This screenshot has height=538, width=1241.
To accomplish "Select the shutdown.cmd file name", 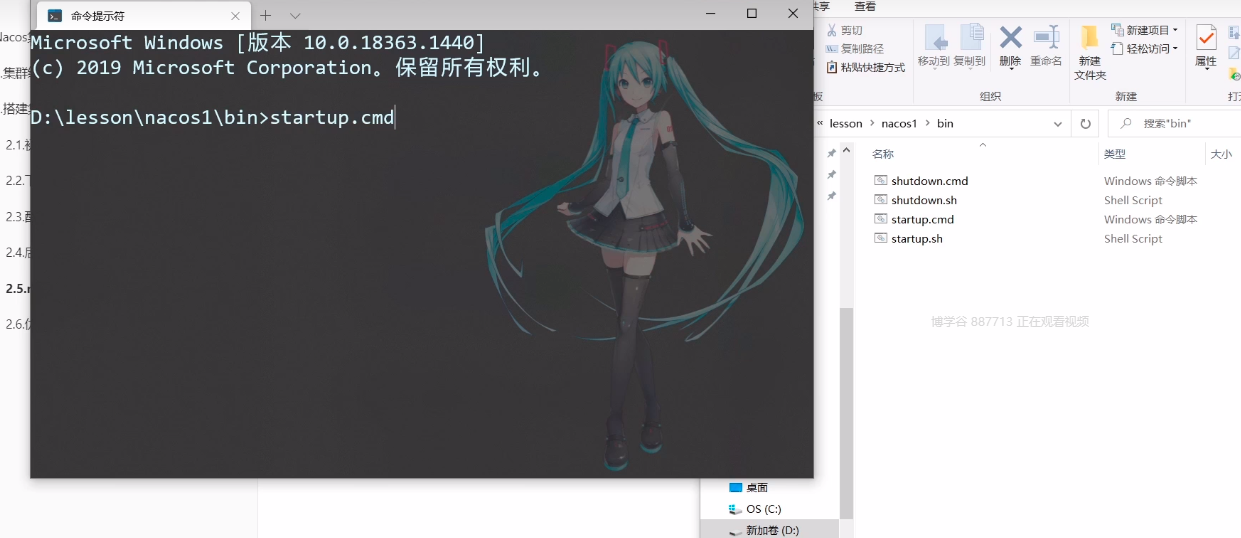I will coord(930,181).
